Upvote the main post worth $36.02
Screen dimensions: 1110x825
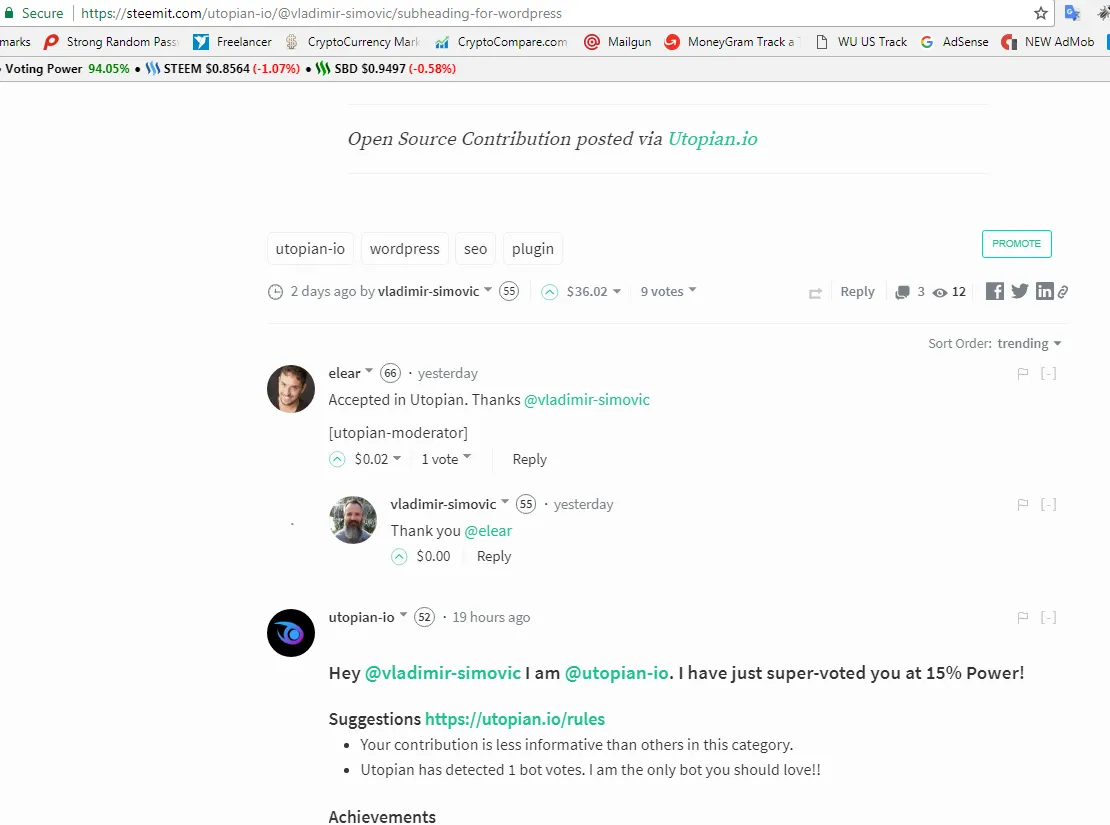tap(549, 292)
